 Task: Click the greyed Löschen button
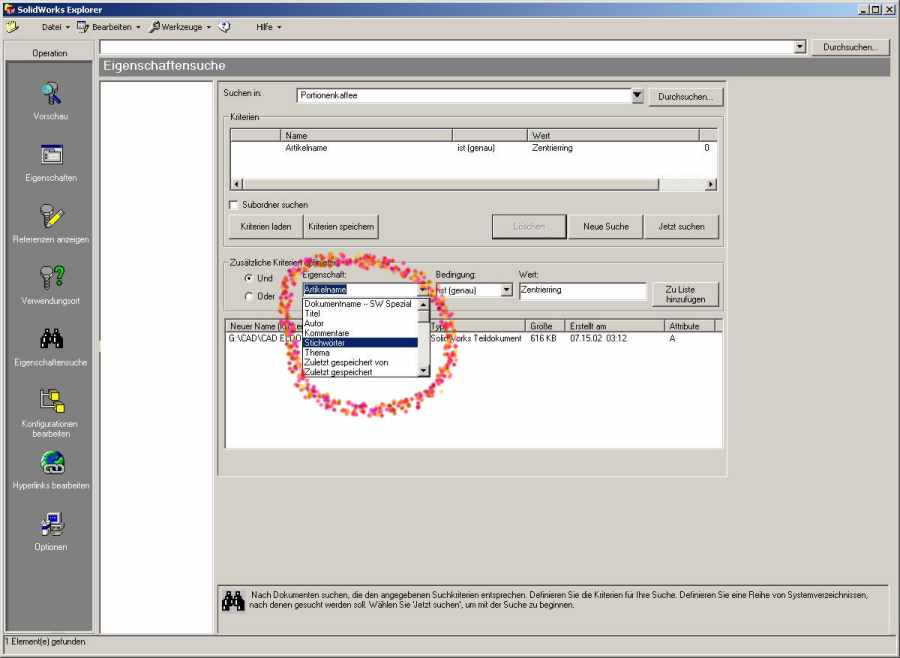pos(529,227)
